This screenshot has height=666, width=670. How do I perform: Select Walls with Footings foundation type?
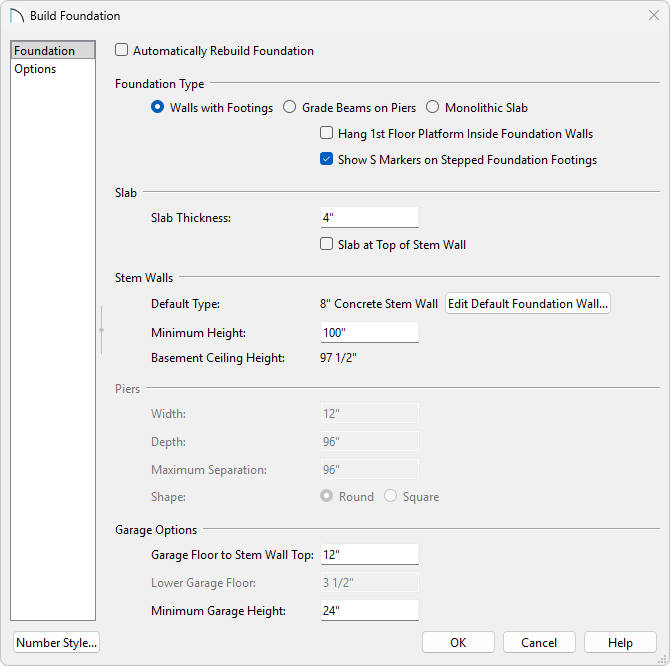[x=157, y=107]
